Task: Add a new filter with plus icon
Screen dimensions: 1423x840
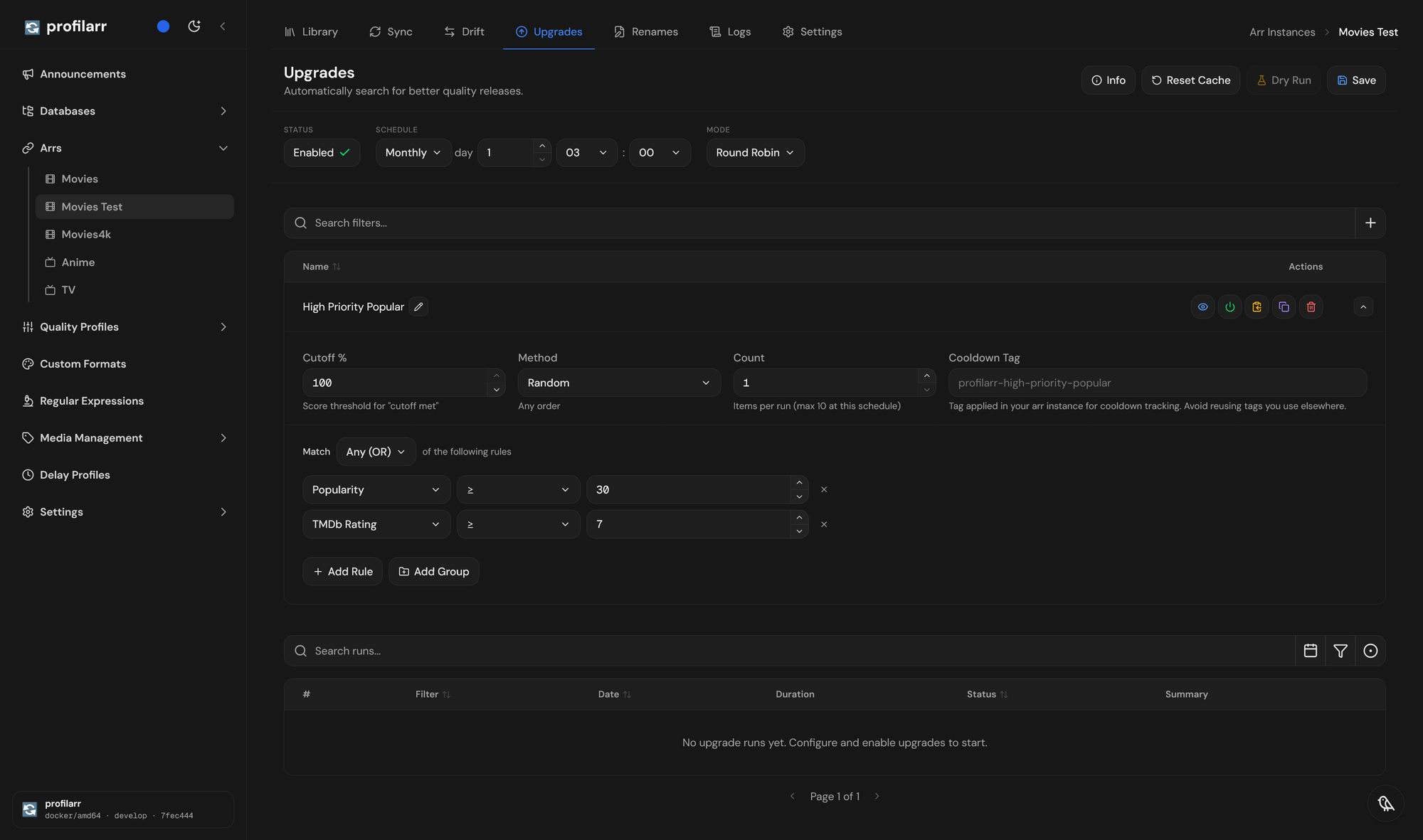Action: pyautogui.click(x=1370, y=223)
